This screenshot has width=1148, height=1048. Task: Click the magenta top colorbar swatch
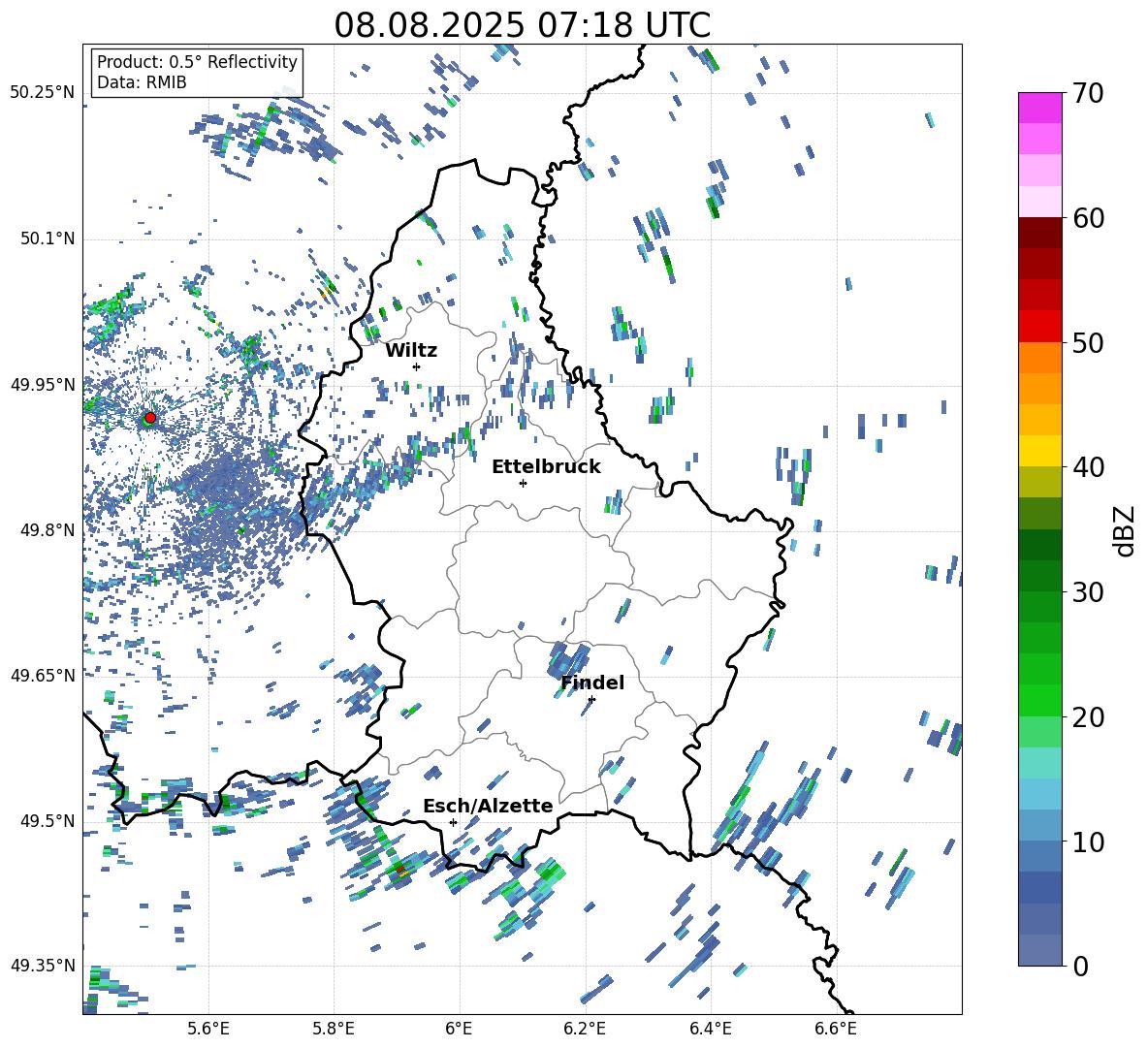point(1039,108)
